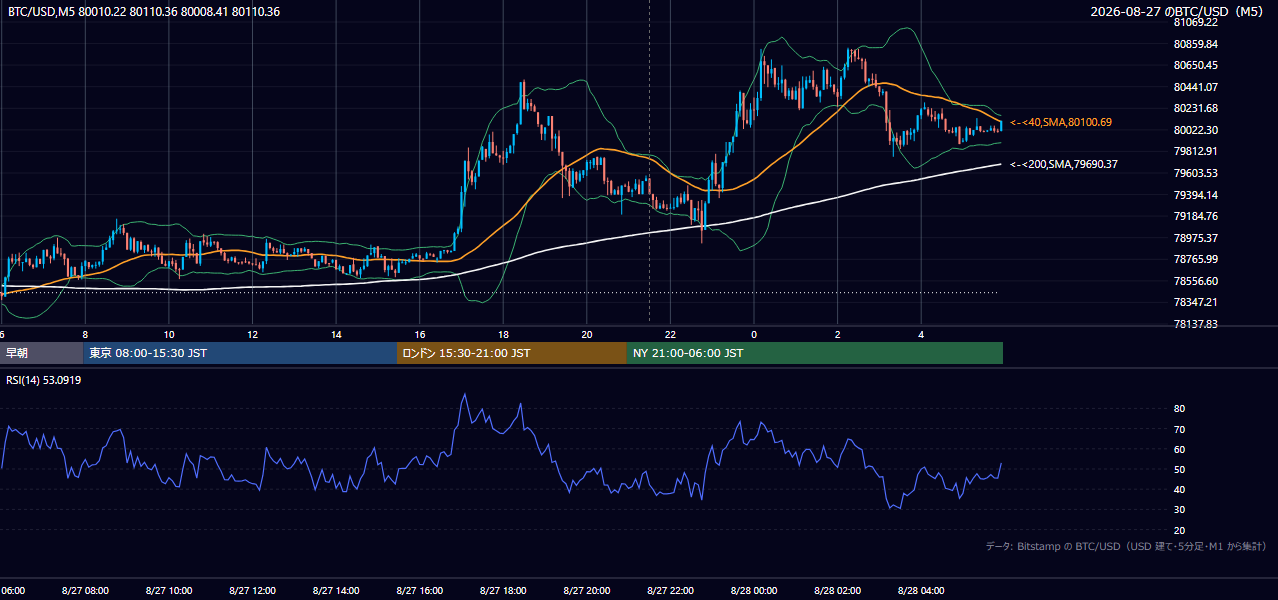
Task: Click the 8/28 02:00 date axis label
Action: pos(837,591)
